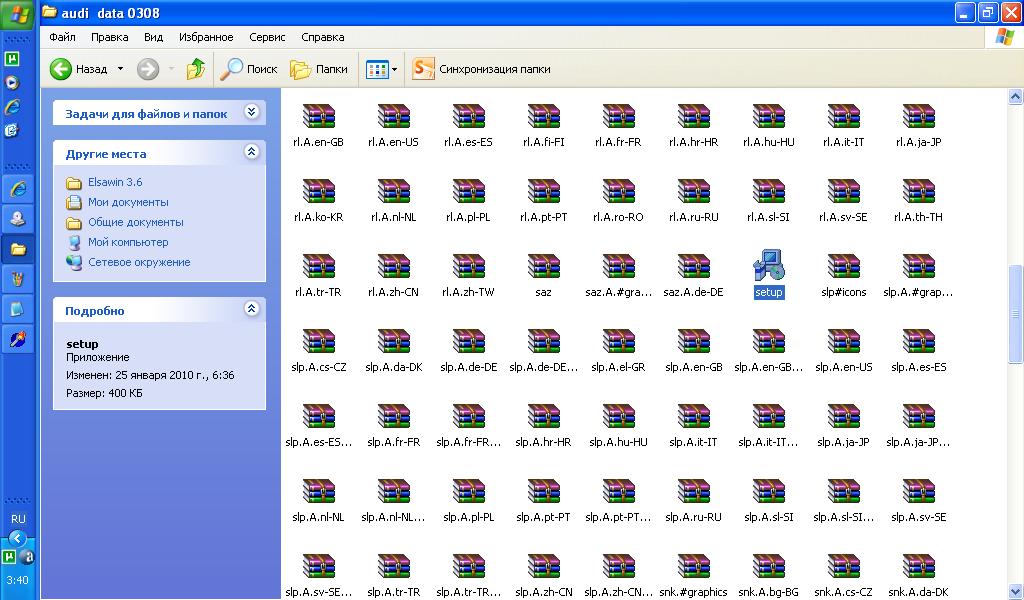Collapse the Other Places (Другие места) panel
The image size is (1024, 600).
pyautogui.click(x=251, y=153)
